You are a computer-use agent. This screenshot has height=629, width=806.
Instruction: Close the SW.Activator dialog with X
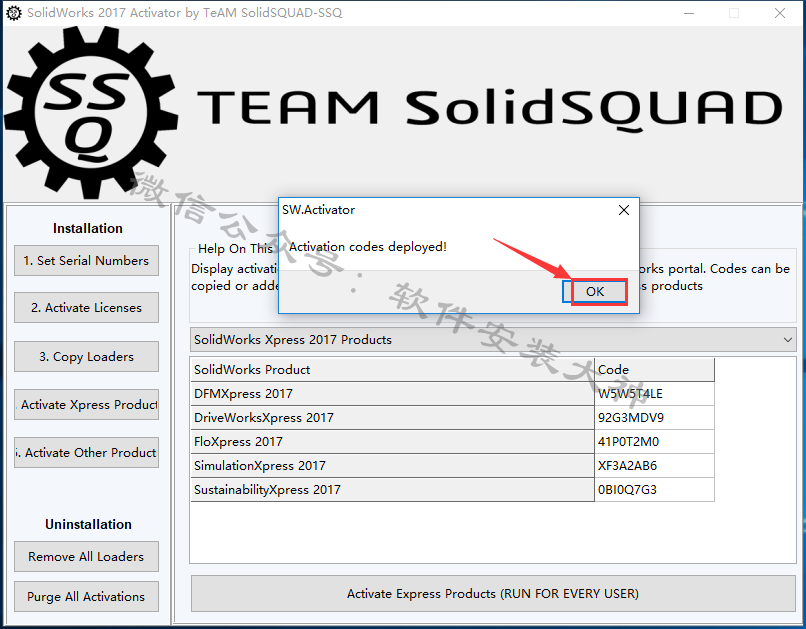[624, 210]
